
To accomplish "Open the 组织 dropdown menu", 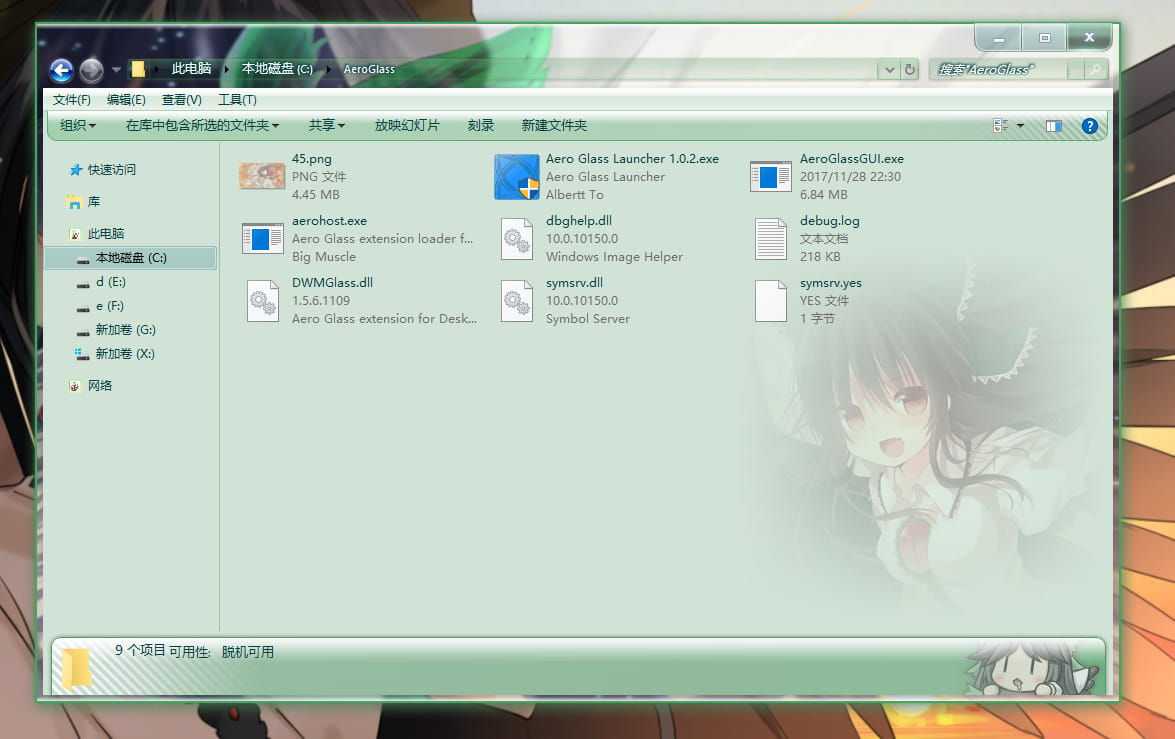I will (x=78, y=126).
